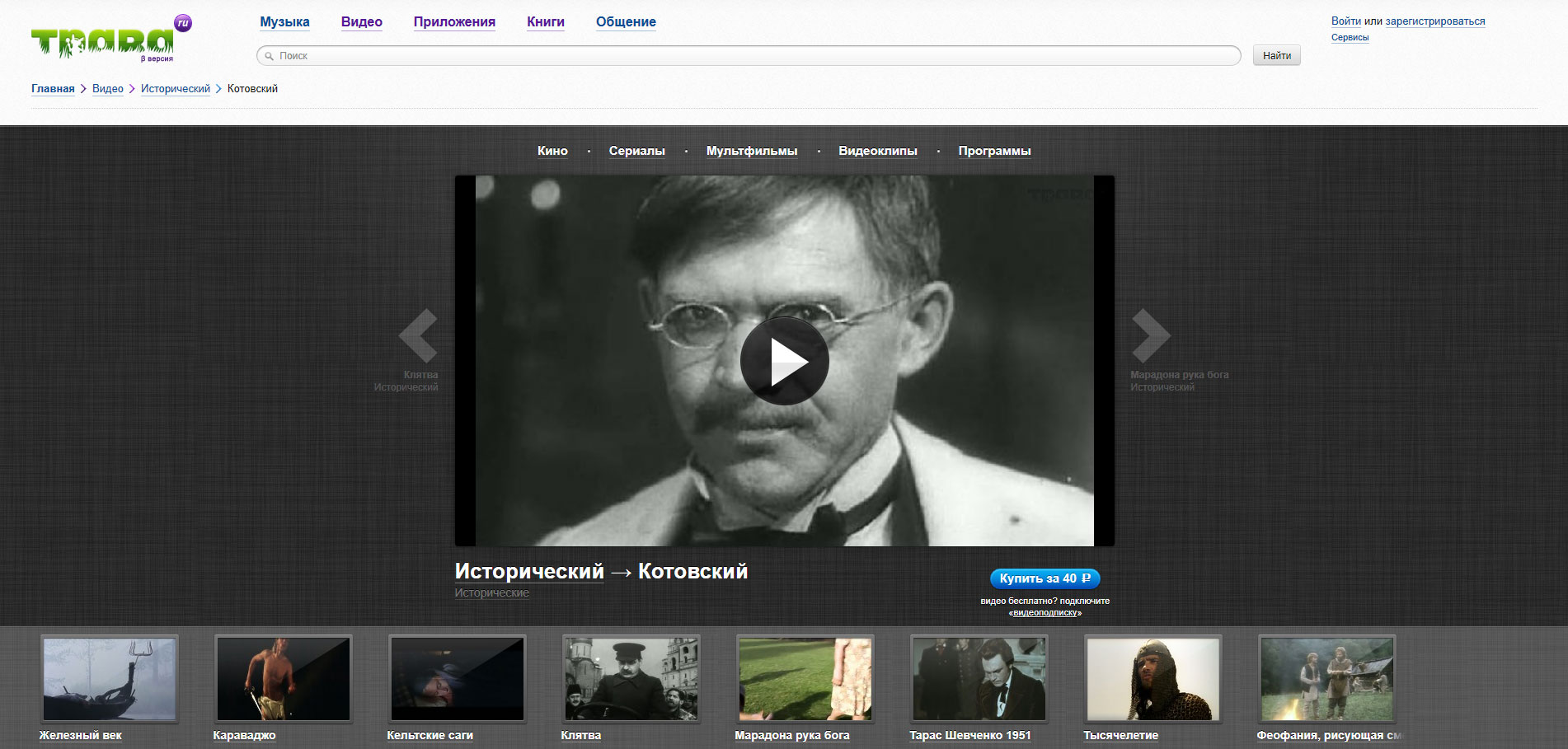This screenshot has width=1568, height=749.
Task: Go to previous video with left arrow
Action: [418, 335]
